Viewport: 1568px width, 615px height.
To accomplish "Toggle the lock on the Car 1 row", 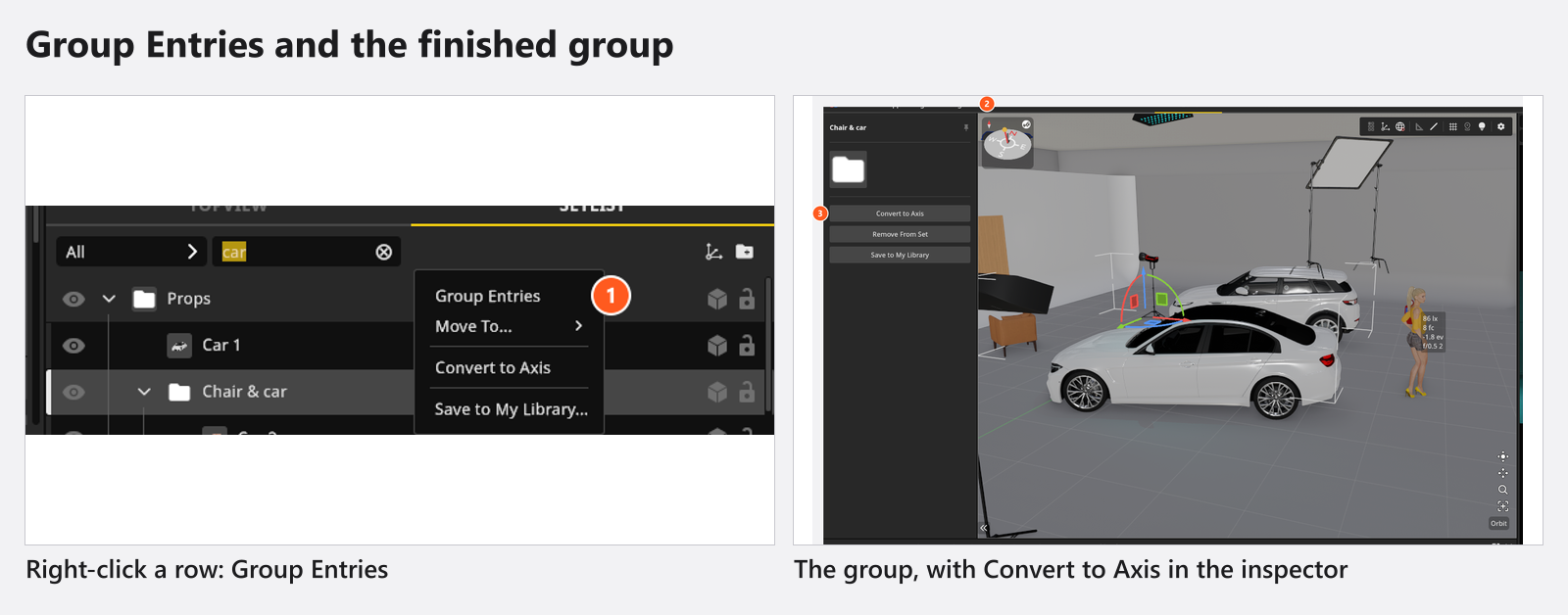I will tap(747, 345).
